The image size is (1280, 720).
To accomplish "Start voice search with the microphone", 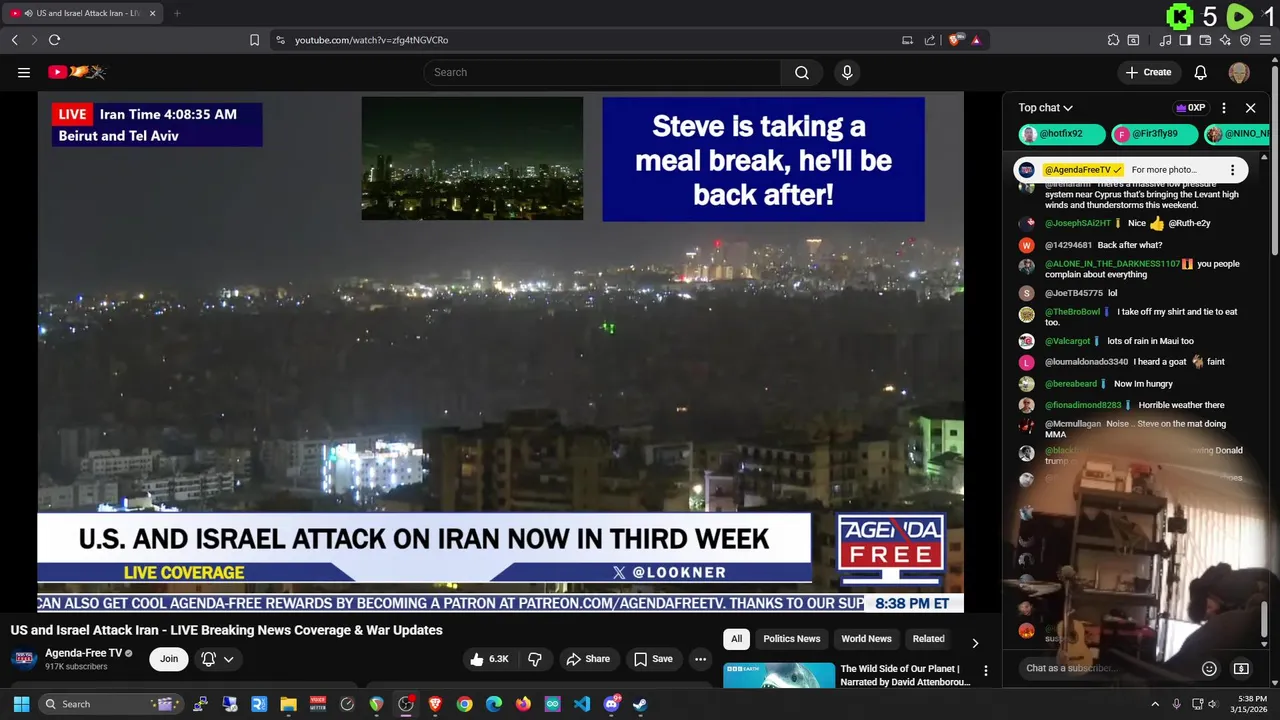I will click(847, 72).
